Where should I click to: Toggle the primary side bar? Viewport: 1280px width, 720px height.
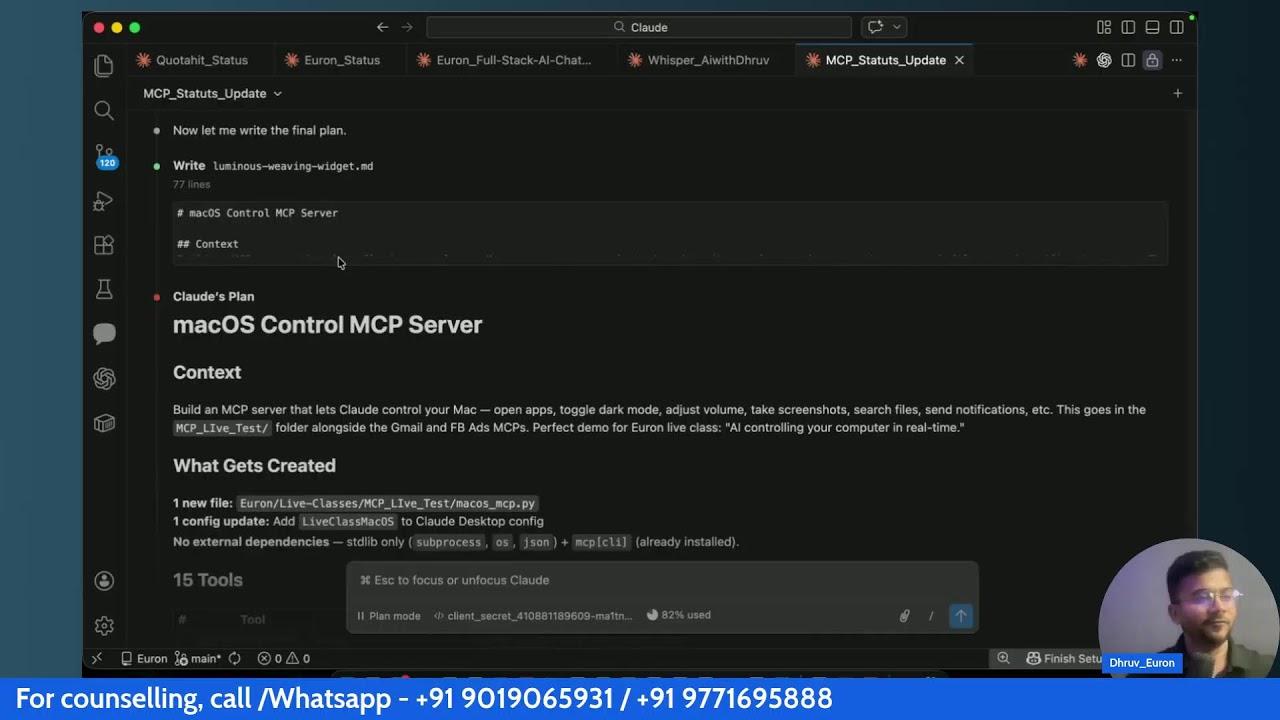tap(1128, 27)
